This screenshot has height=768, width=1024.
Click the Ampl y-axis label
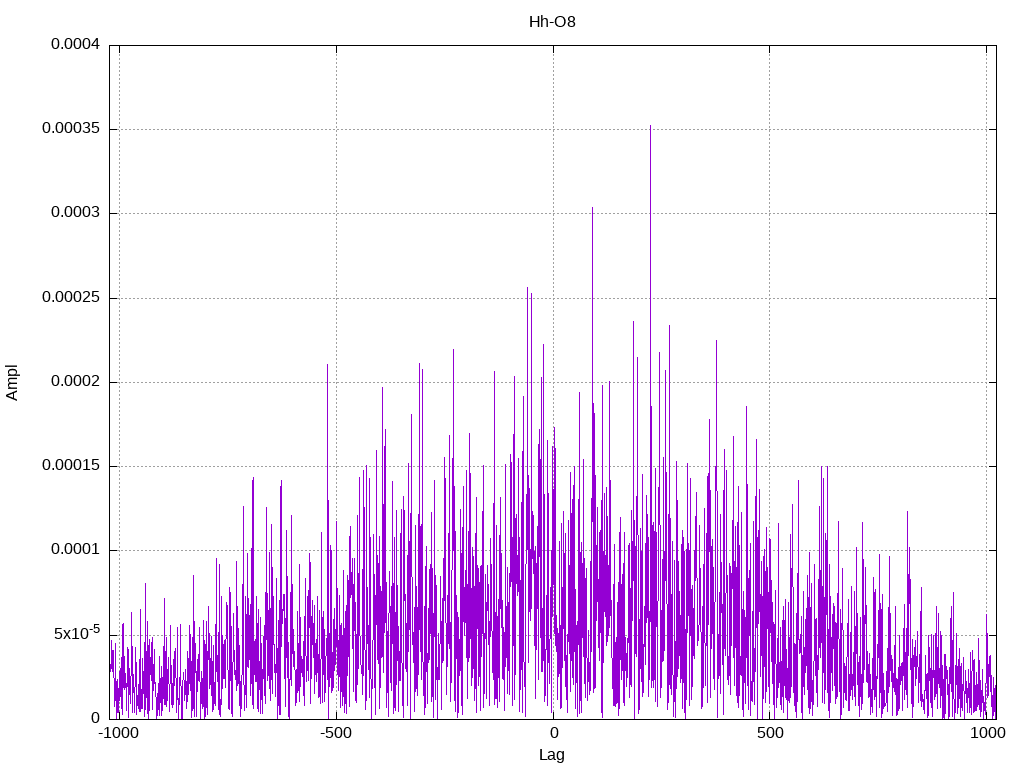point(12,383)
